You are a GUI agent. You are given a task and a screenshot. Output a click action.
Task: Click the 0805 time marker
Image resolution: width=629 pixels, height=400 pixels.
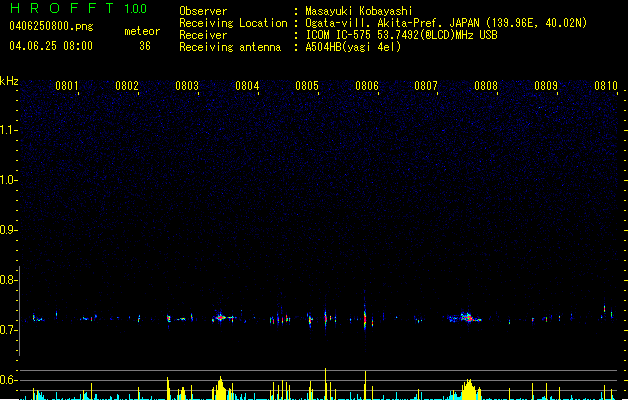click(307, 86)
